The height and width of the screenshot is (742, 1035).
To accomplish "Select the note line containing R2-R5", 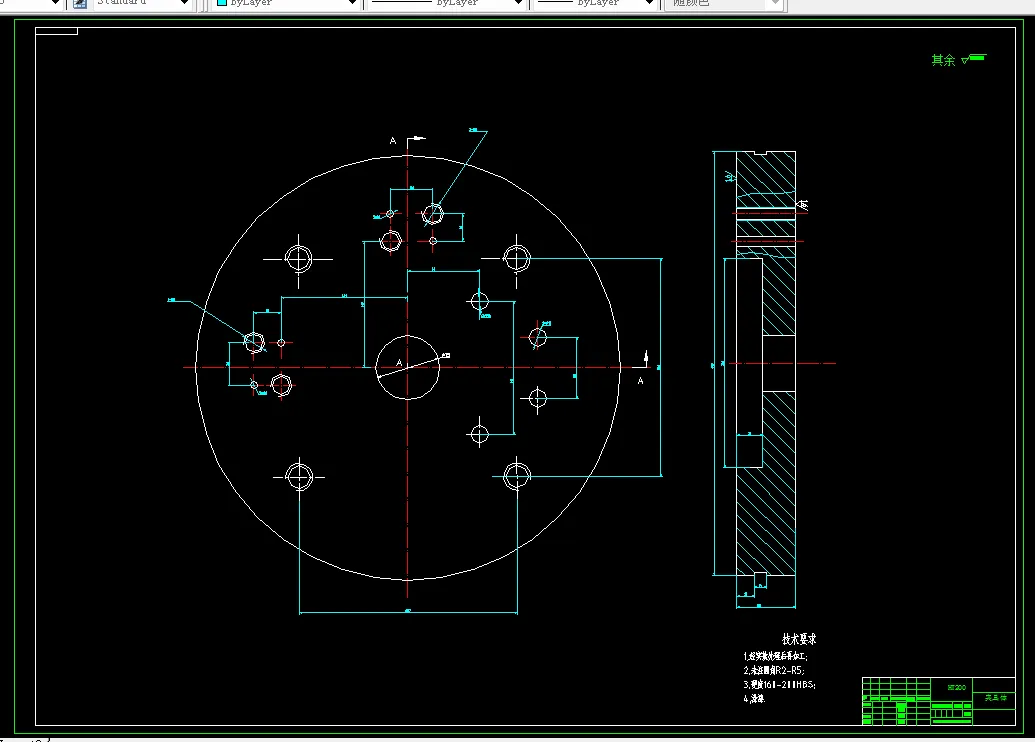I will [774, 670].
